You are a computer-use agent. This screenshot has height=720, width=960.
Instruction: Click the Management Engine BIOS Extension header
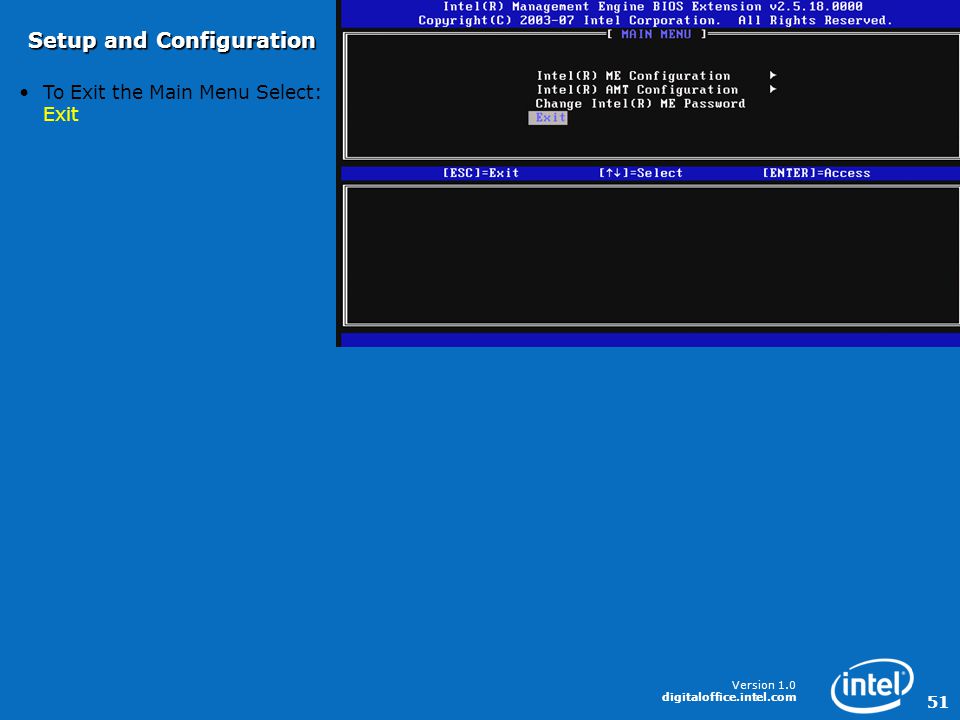[653, 7]
